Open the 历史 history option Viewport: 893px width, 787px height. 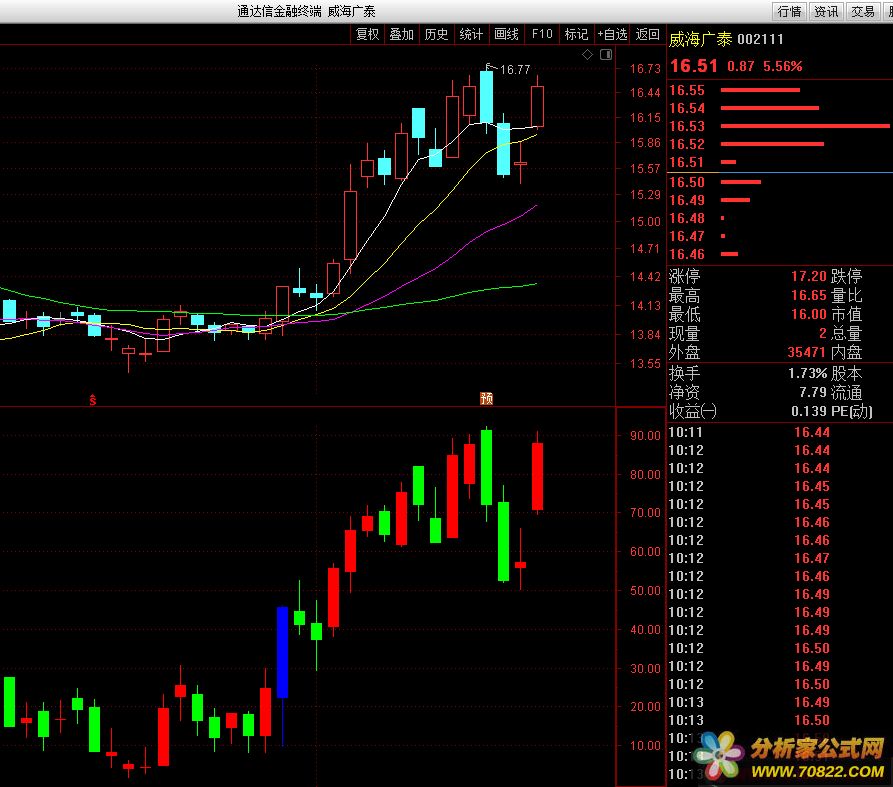tap(436, 34)
